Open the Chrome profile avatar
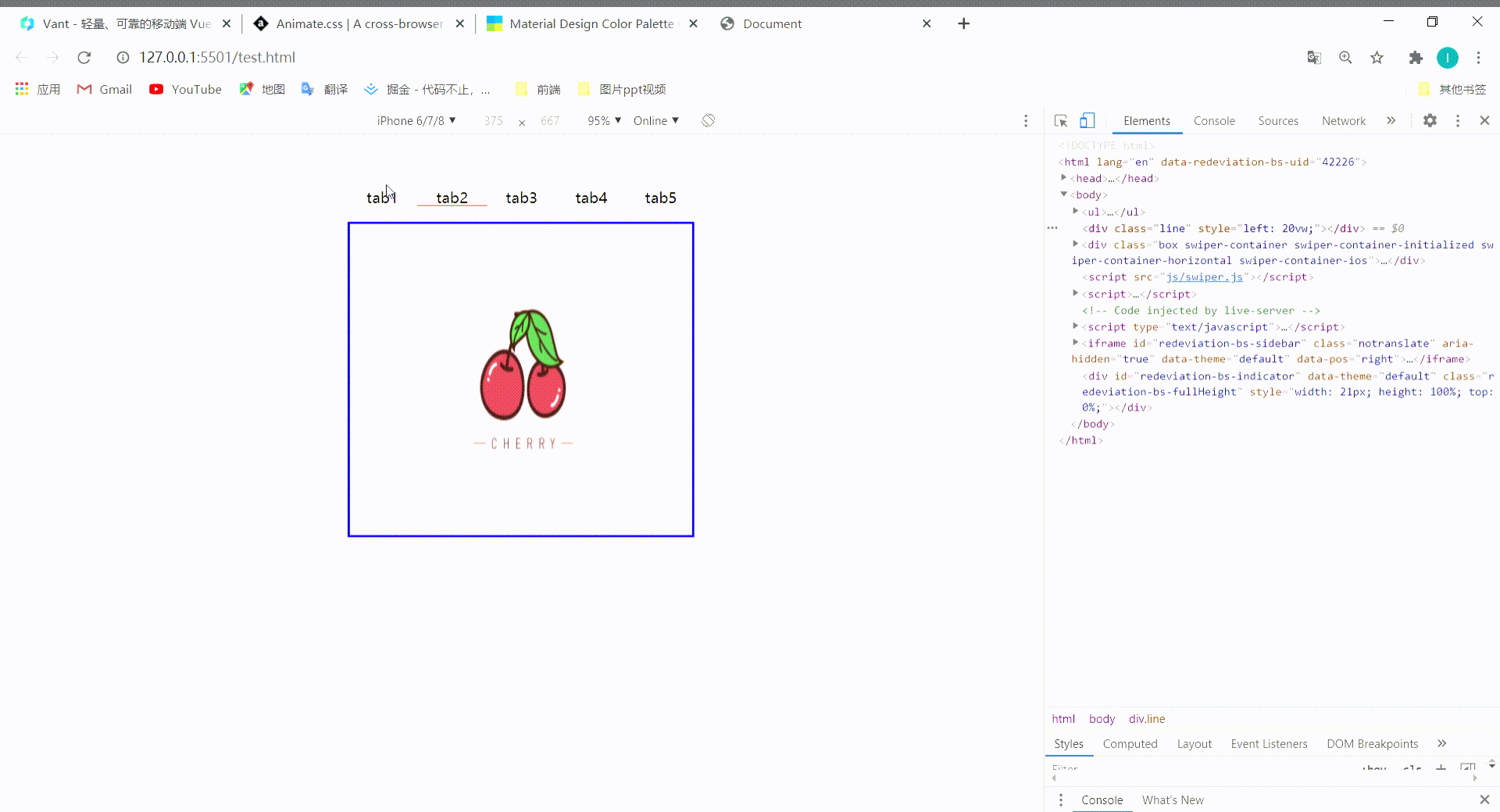1500x812 pixels. (1448, 57)
